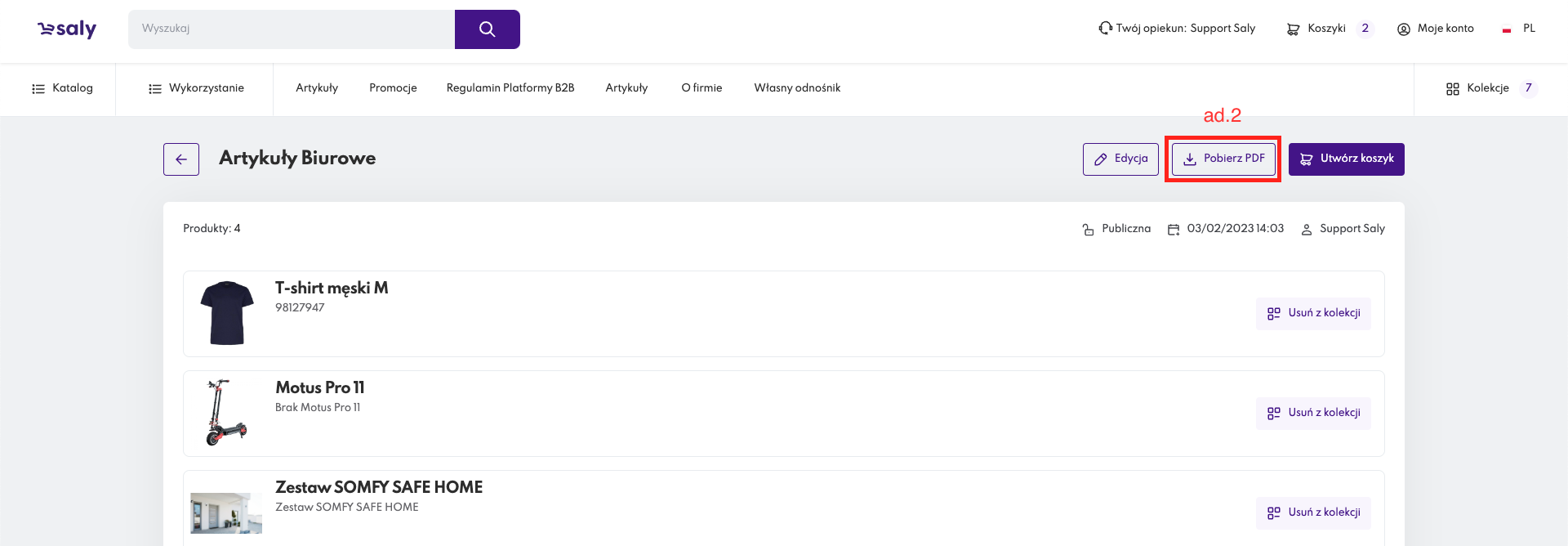Image resolution: width=1568 pixels, height=546 pixels.
Task: Open Regulamin Platformy B2B page
Action: click(x=510, y=88)
